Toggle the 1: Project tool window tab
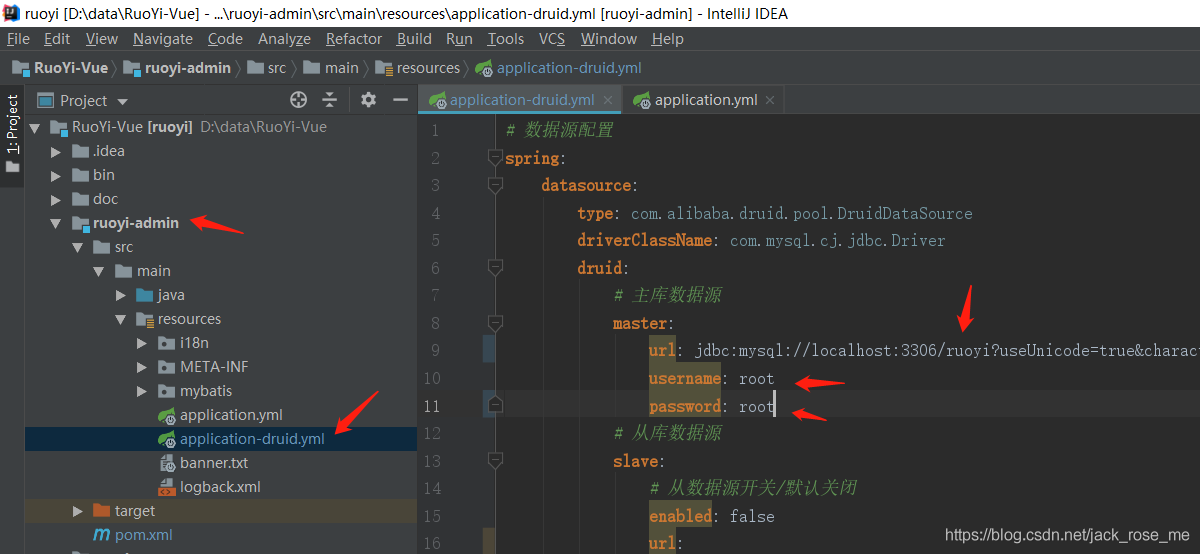This screenshot has width=1200, height=554. pos(12,133)
